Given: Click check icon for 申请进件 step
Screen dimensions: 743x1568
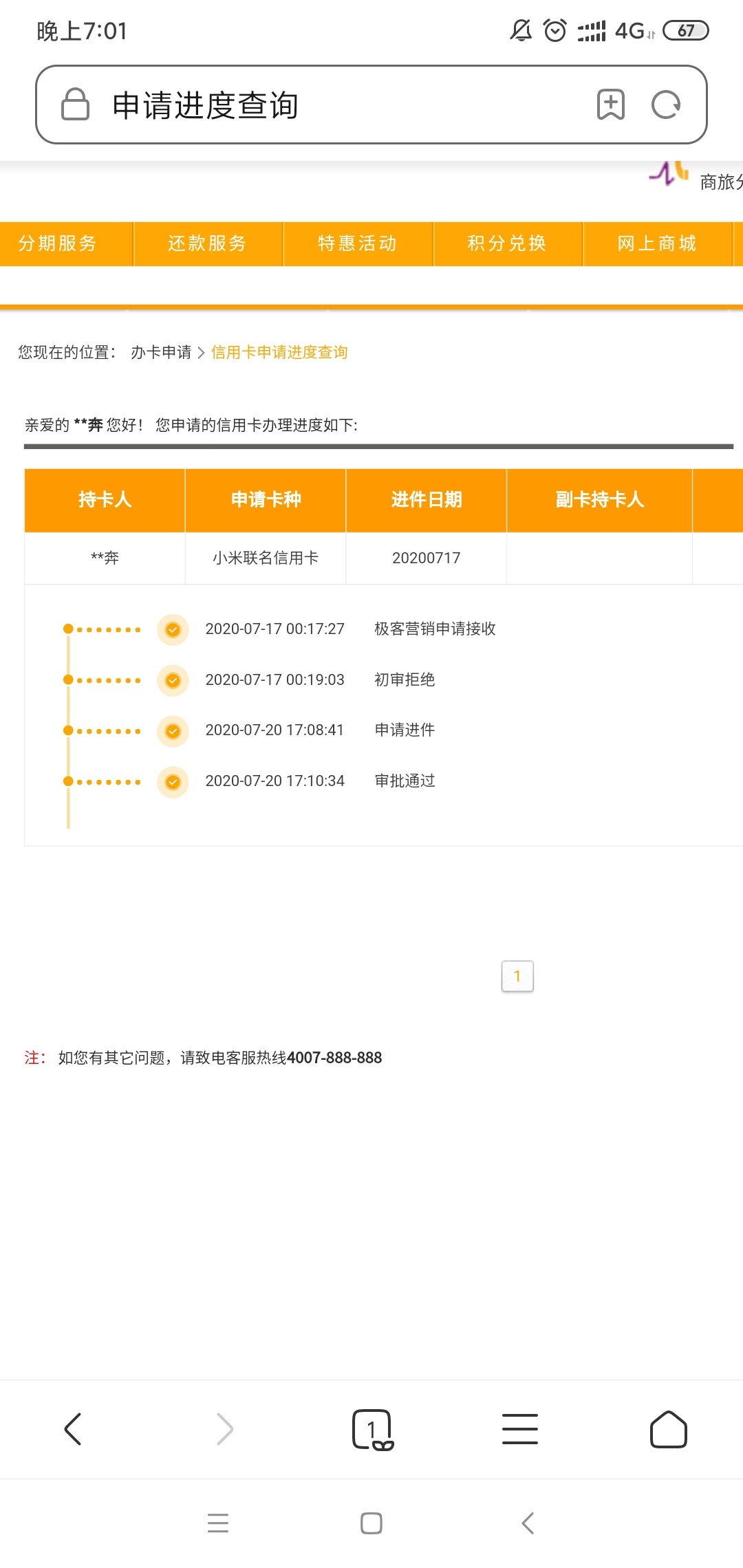Looking at the screenshot, I should [x=173, y=731].
